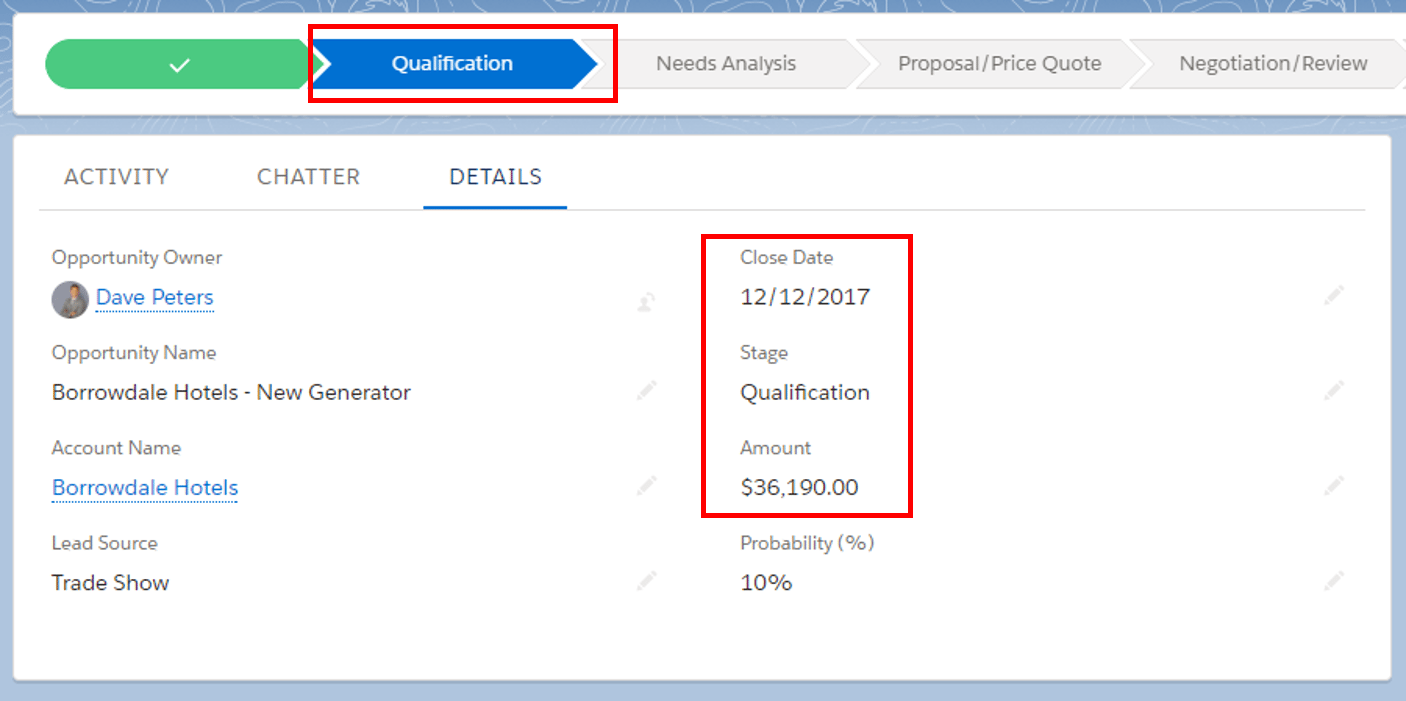Choose the Proposal/Price Quote stage
The width and height of the screenshot is (1406, 701).
pos(999,64)
